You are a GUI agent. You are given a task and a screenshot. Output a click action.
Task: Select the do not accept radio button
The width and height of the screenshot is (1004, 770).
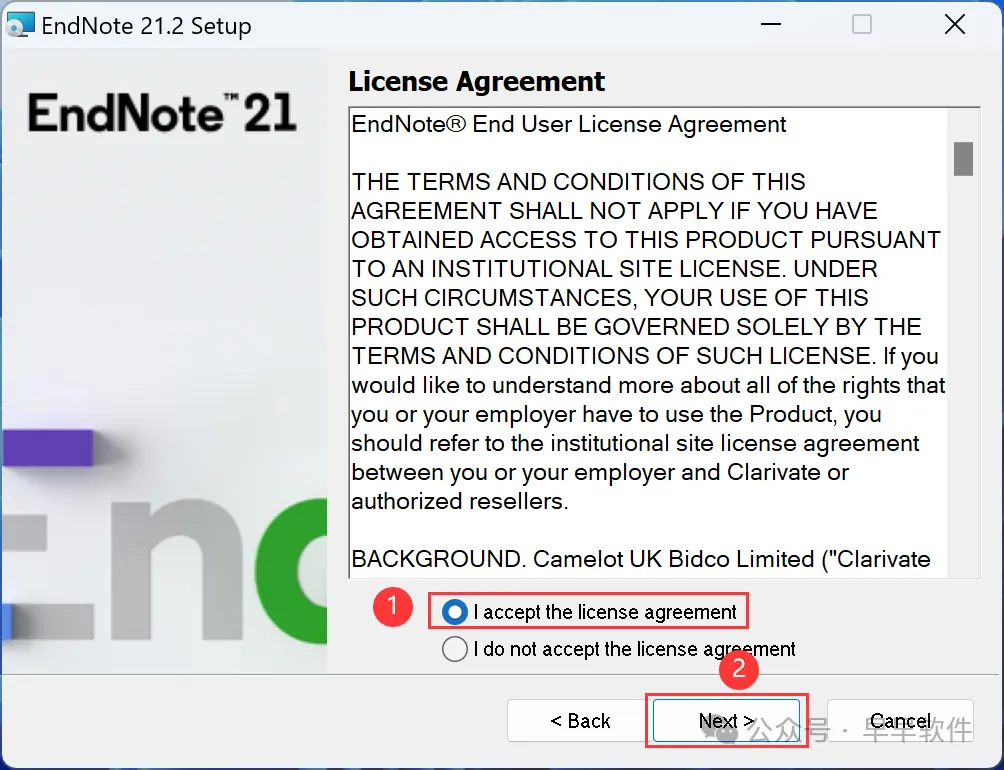click(455, 649)
